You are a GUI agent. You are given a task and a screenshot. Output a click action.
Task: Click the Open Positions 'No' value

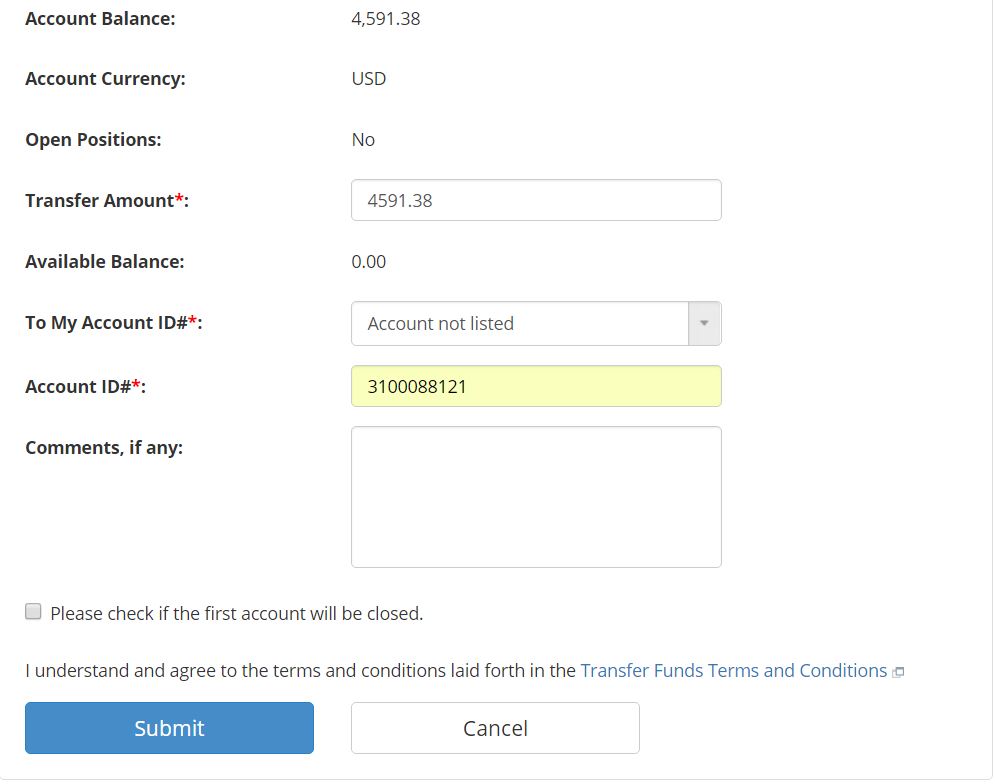pos(363,140)
